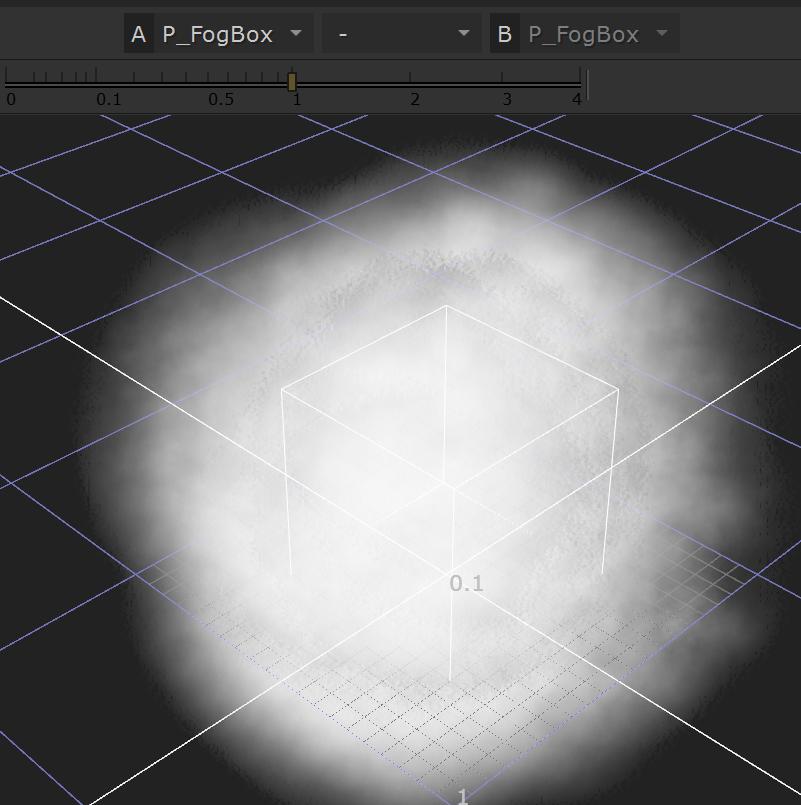Open the wipe mode dropdown showing a dash
This screenshot has height=805, width=801.
[x=402, y=34]
